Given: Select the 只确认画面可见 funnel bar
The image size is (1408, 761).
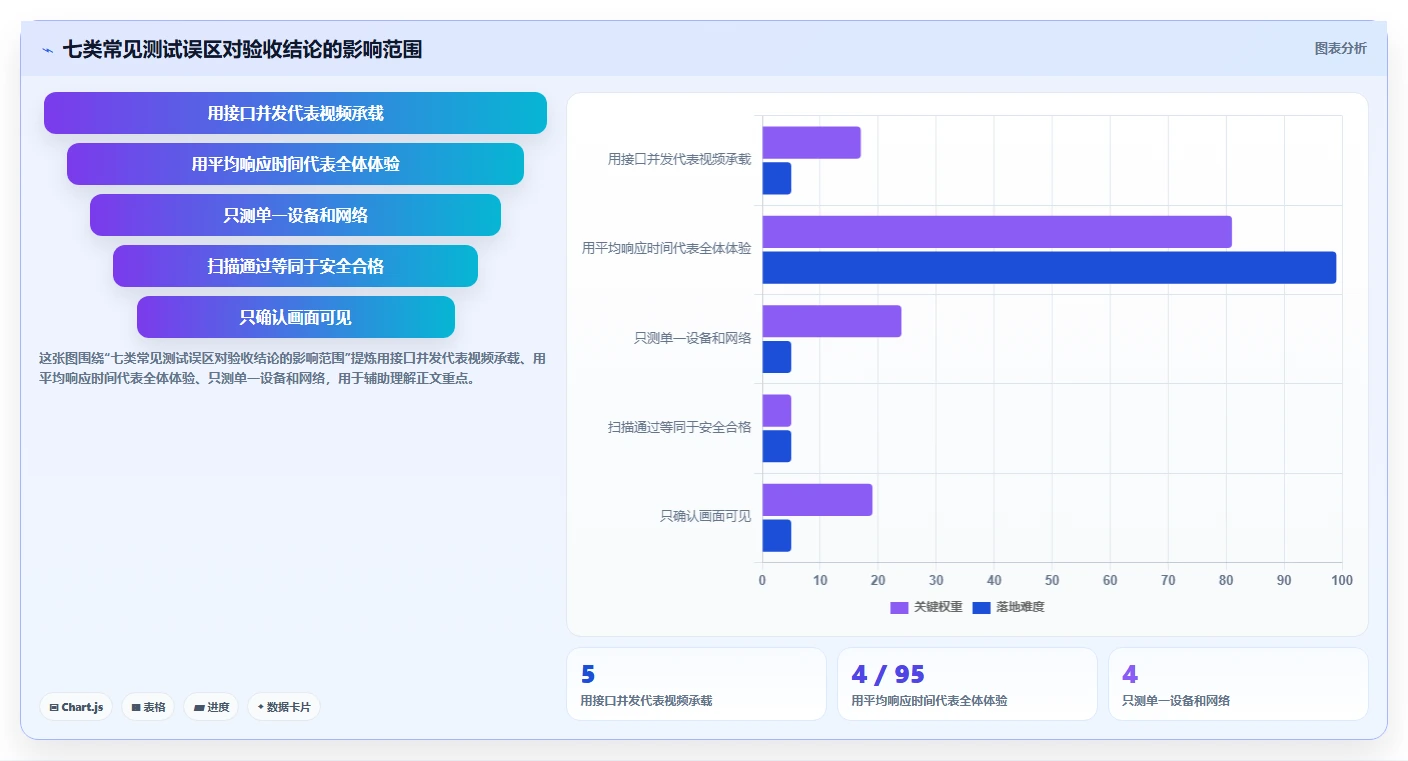Looking at the screenshot, I should pos(295,317).
